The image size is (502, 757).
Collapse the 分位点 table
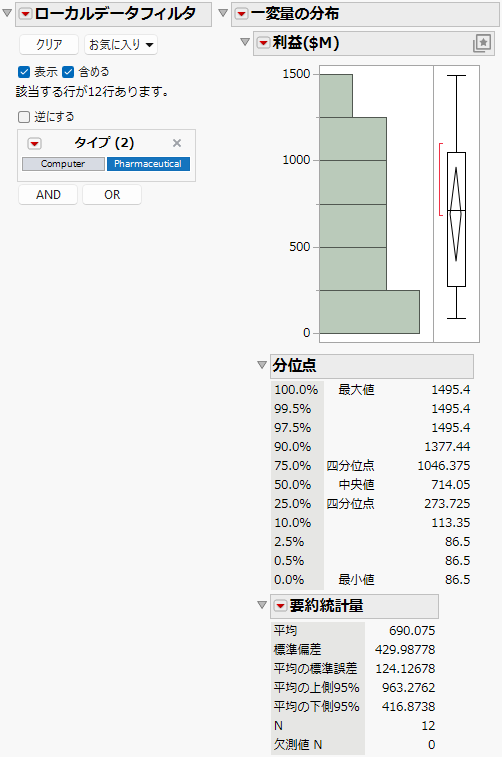click(262, 364)
